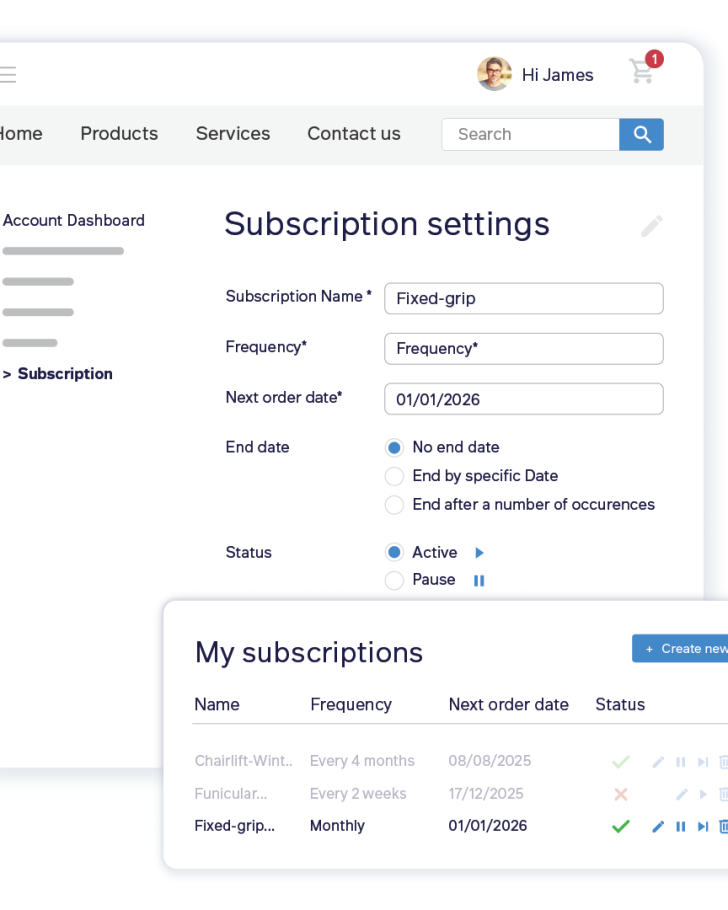Viewport: 728px width, 910px height.
Task: Click the 17/12/2025 date cell
Action: pyautogui.click(x=486, y=793)
